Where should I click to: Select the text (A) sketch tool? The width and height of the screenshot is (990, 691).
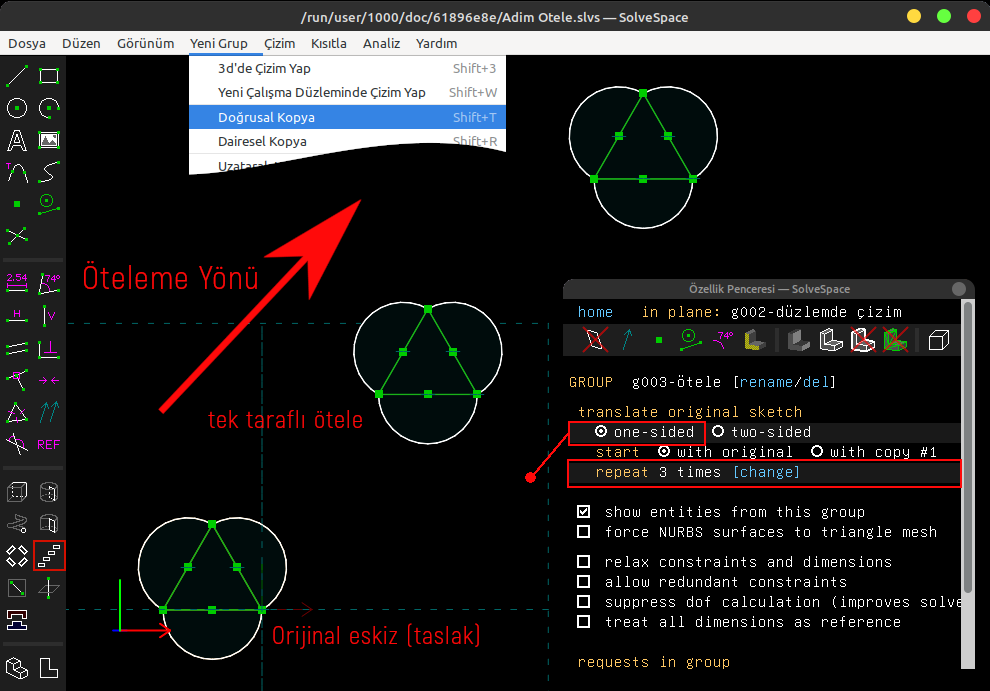[17, 140]
